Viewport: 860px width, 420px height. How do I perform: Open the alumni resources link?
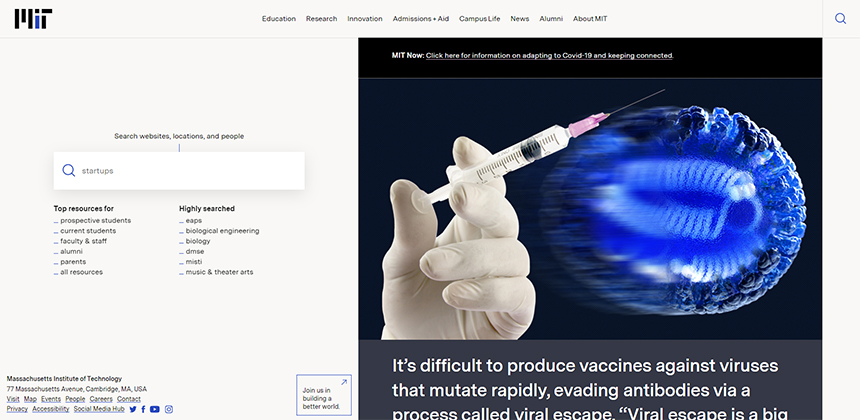pyautogui.click(x=71, y=252)
